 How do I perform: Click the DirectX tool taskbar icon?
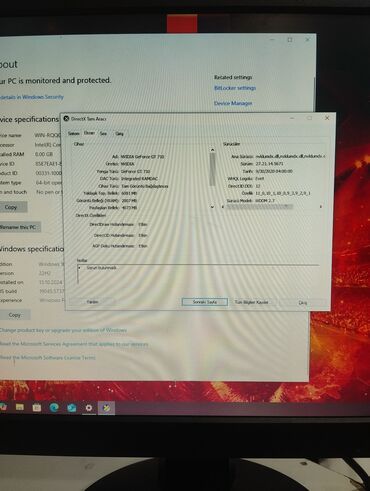[106, 408]
